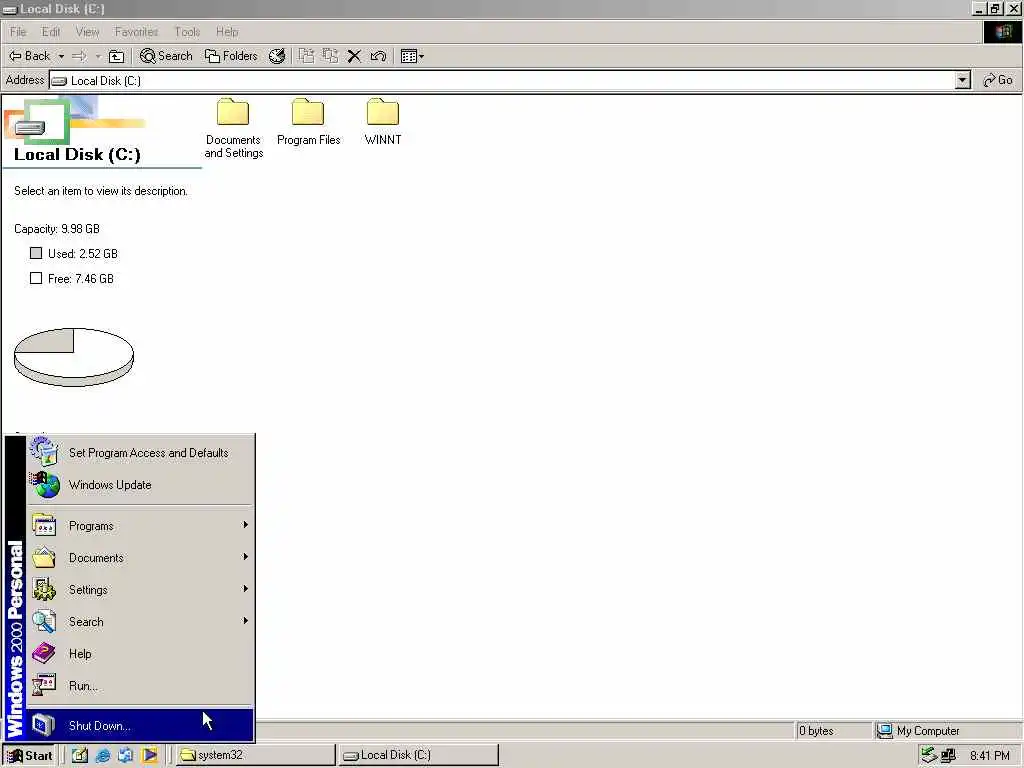Click the Undo toolbar icon
Viewport: 1024px width, 768px height.
click(378, 56)
